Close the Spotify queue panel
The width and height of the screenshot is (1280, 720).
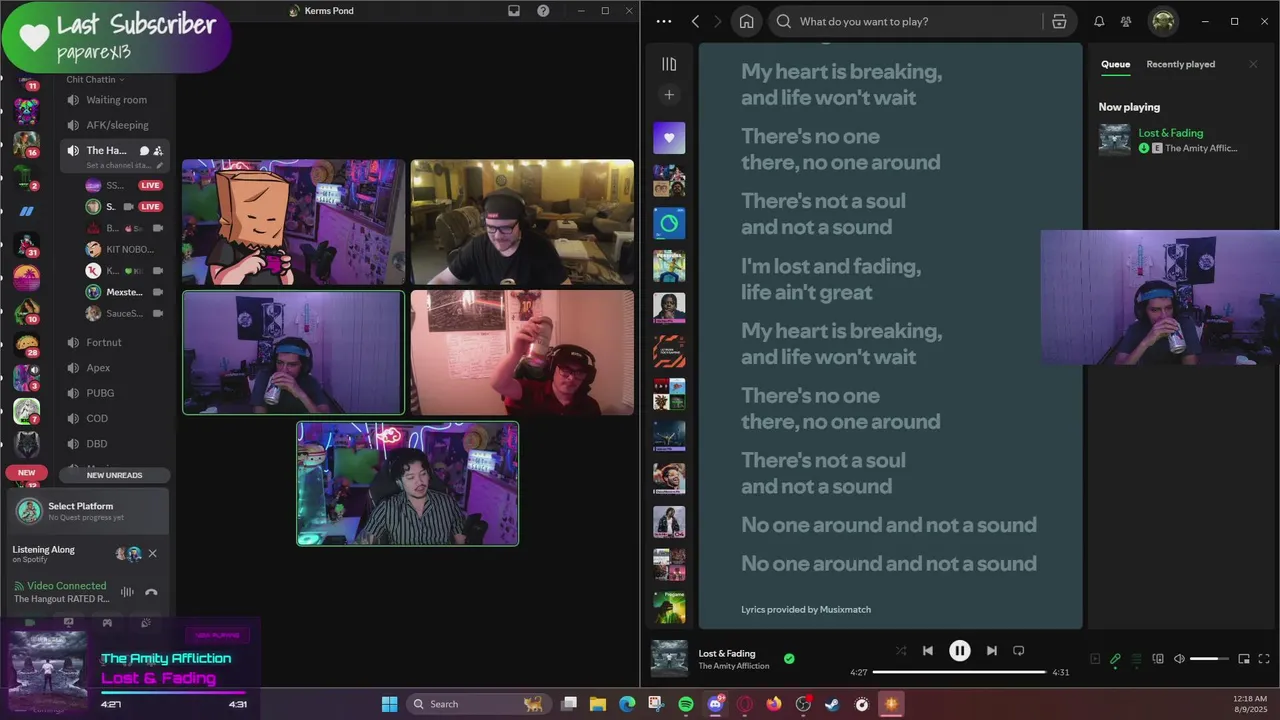click(1253, 64)
